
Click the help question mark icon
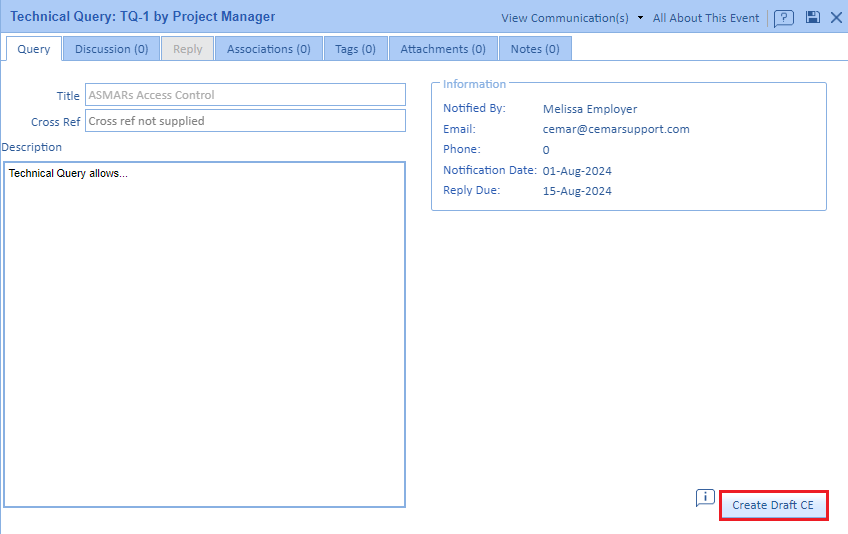pyautogui.click(x=784, y=18)
